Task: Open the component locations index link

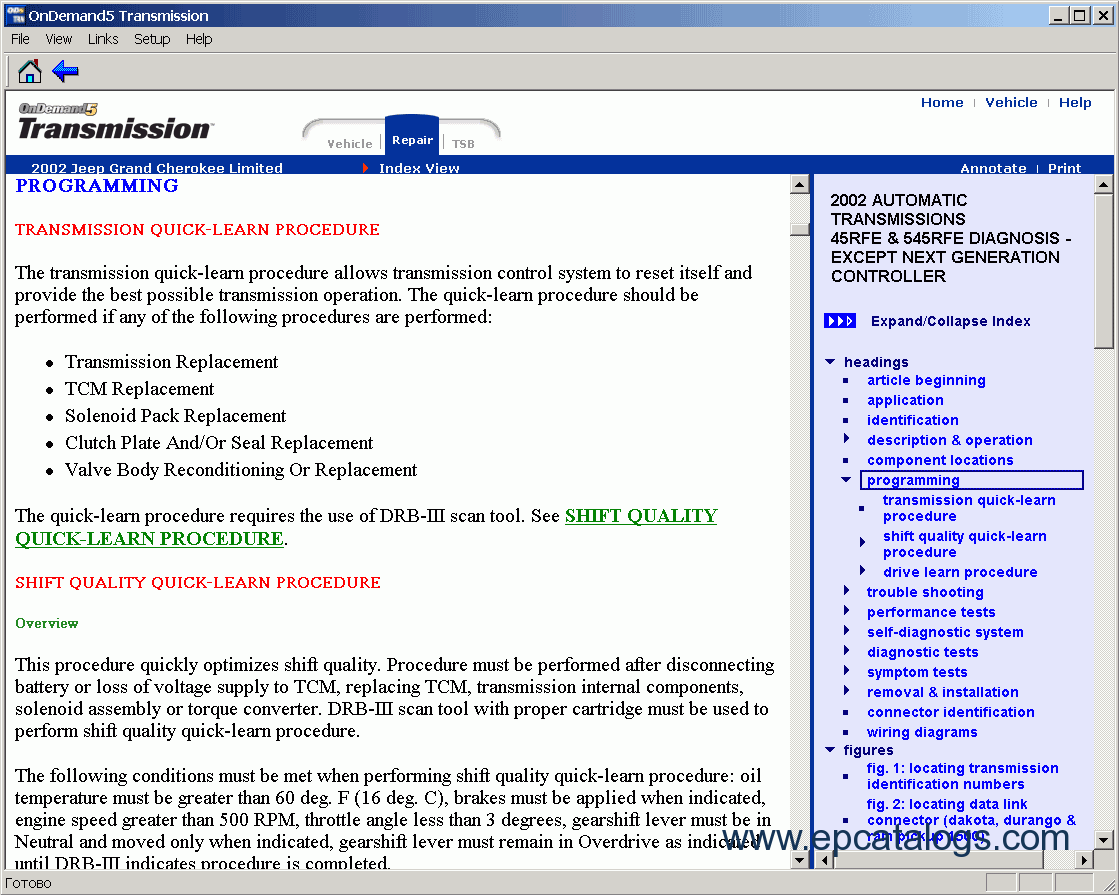Action: 940,460
